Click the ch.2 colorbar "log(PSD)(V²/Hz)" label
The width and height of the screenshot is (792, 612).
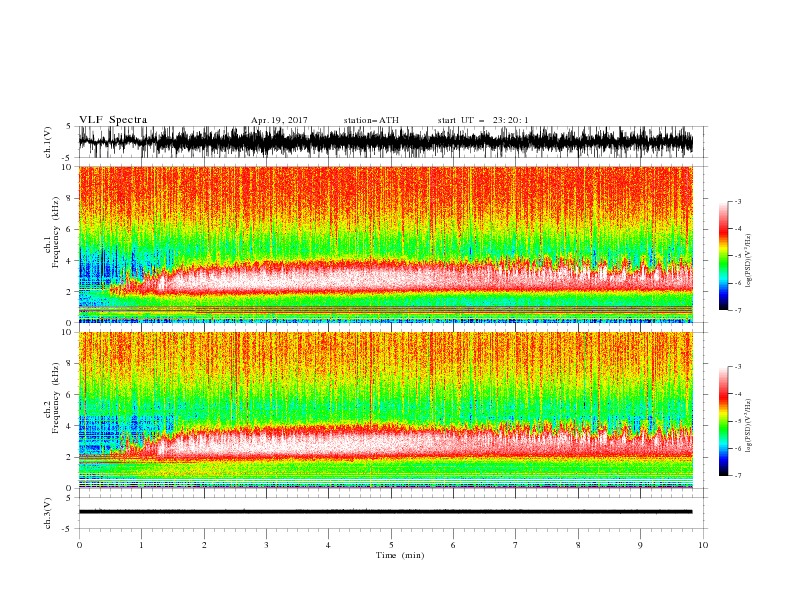point(750,425)
